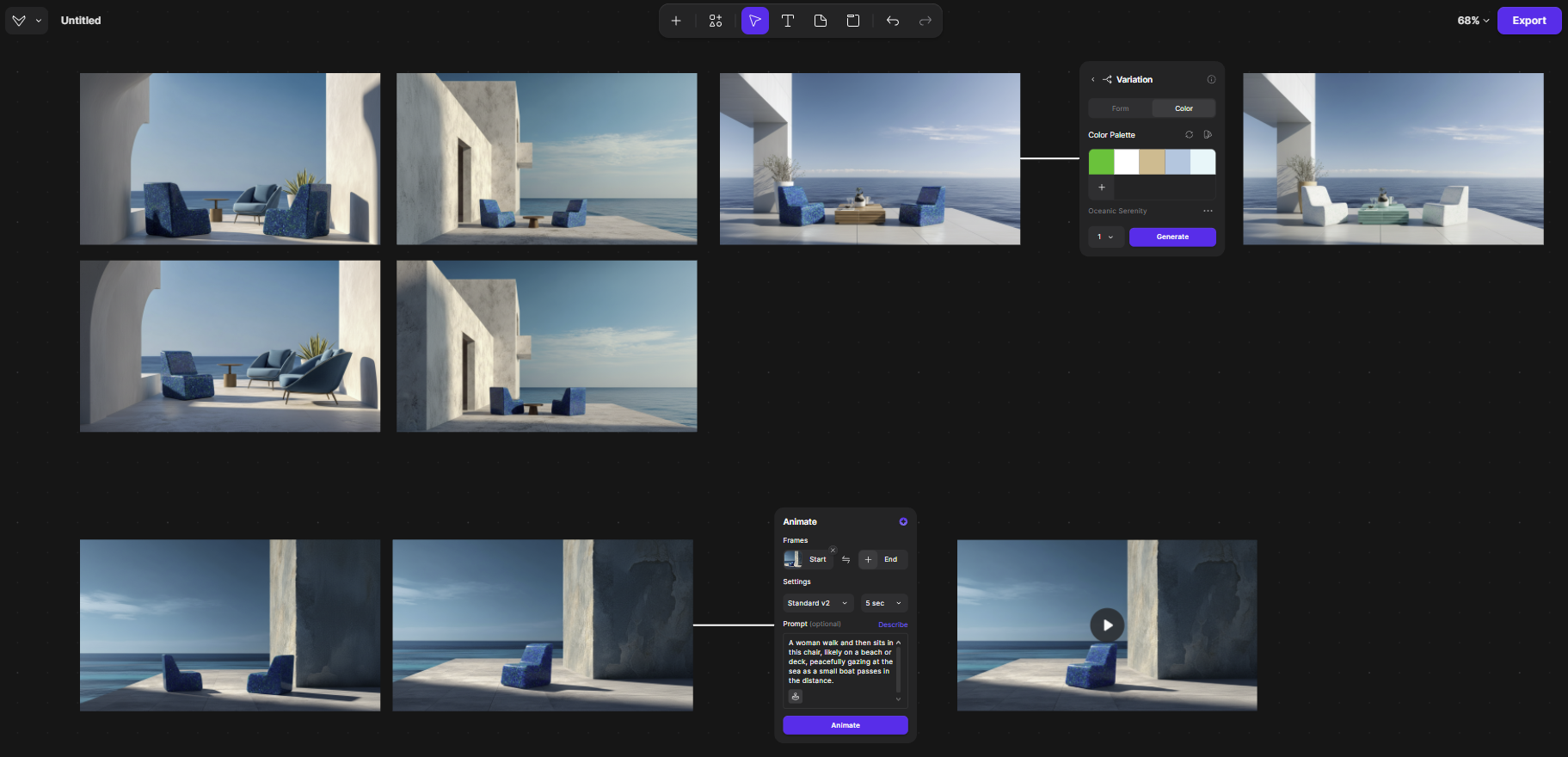This screenshot has height=757, width=1568.
Task: Select the pointer selection tool
Action: coord(754,21)
